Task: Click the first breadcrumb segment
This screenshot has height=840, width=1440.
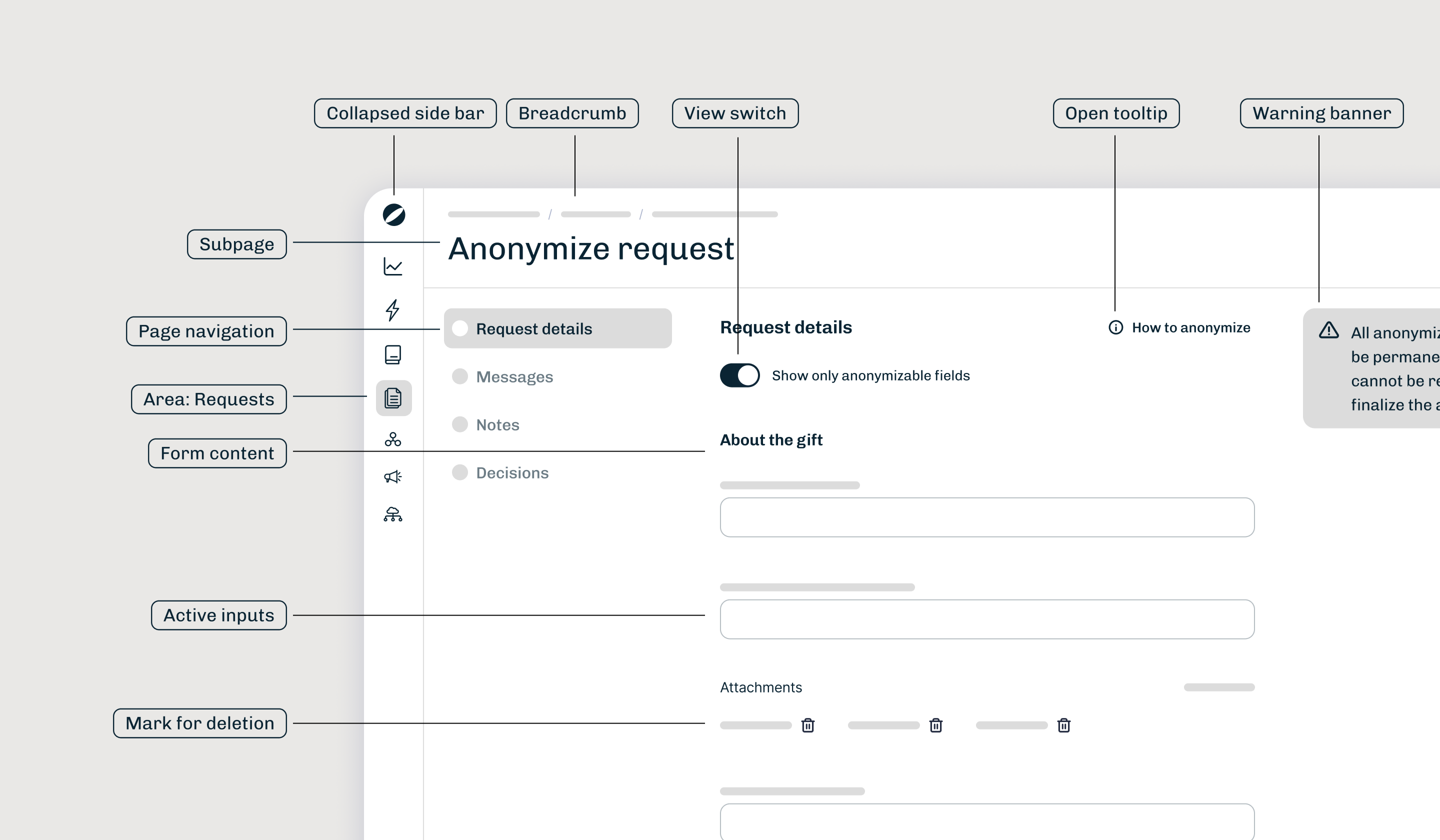Action: click(493, 214)
